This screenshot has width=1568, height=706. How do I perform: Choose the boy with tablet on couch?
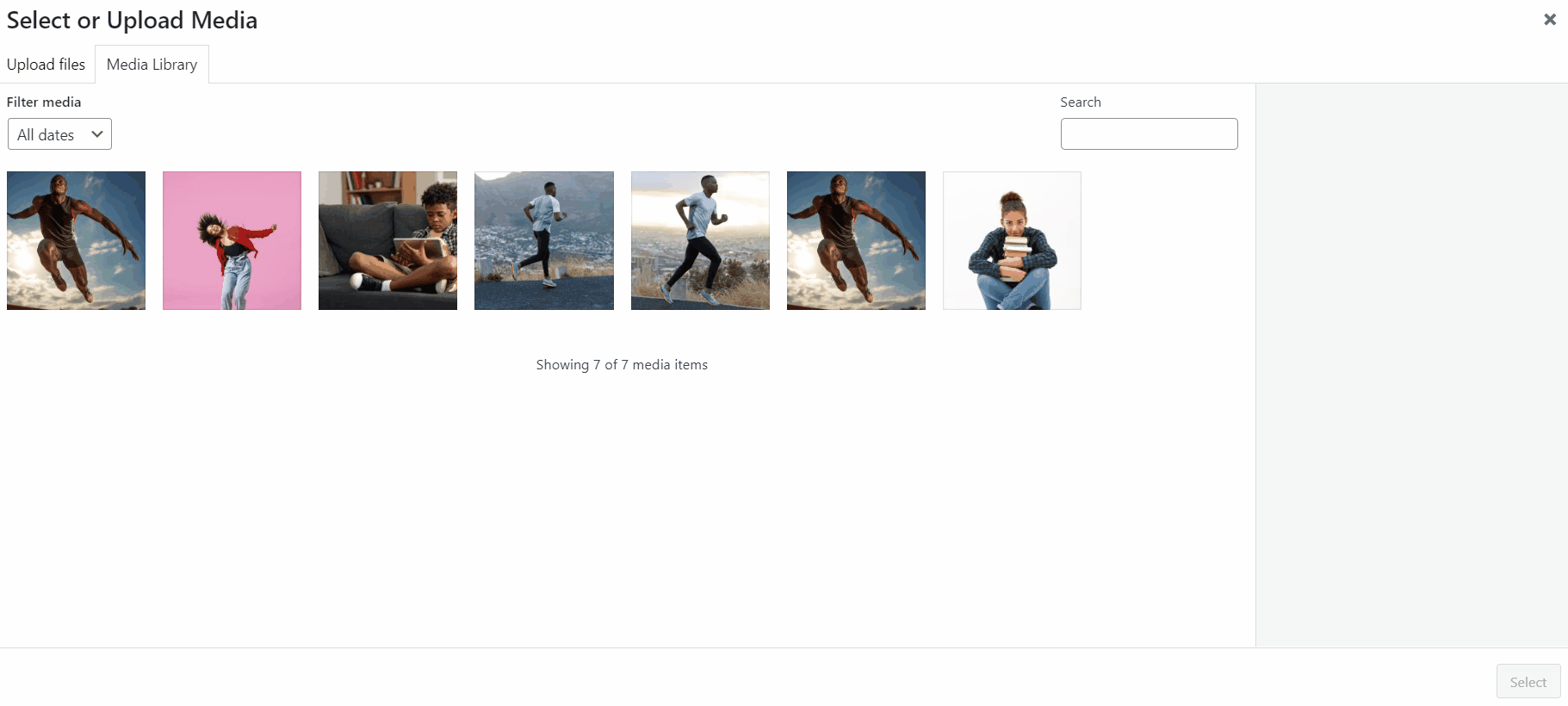pyautogui.click(x=387, y=240)
